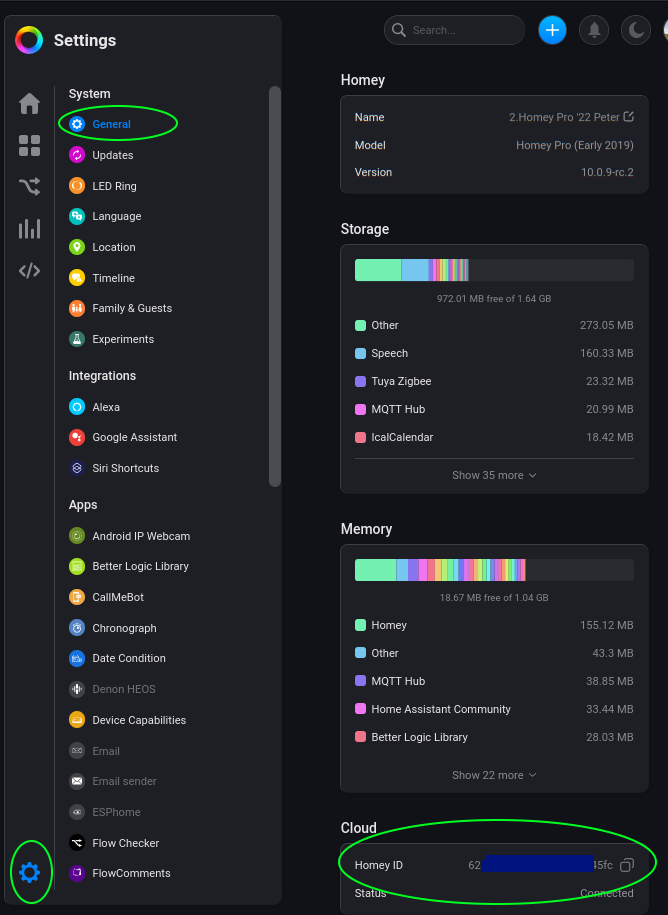The width and height of the screenshot is (668, 915).
Task: Click the Location pin icon
Action: (x=77, y=247)
